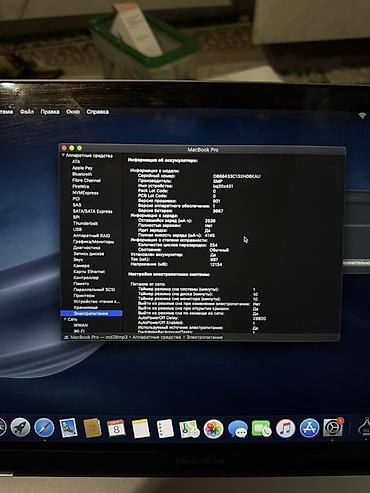Open the yellow Notes app icon

tap(141, 429)
